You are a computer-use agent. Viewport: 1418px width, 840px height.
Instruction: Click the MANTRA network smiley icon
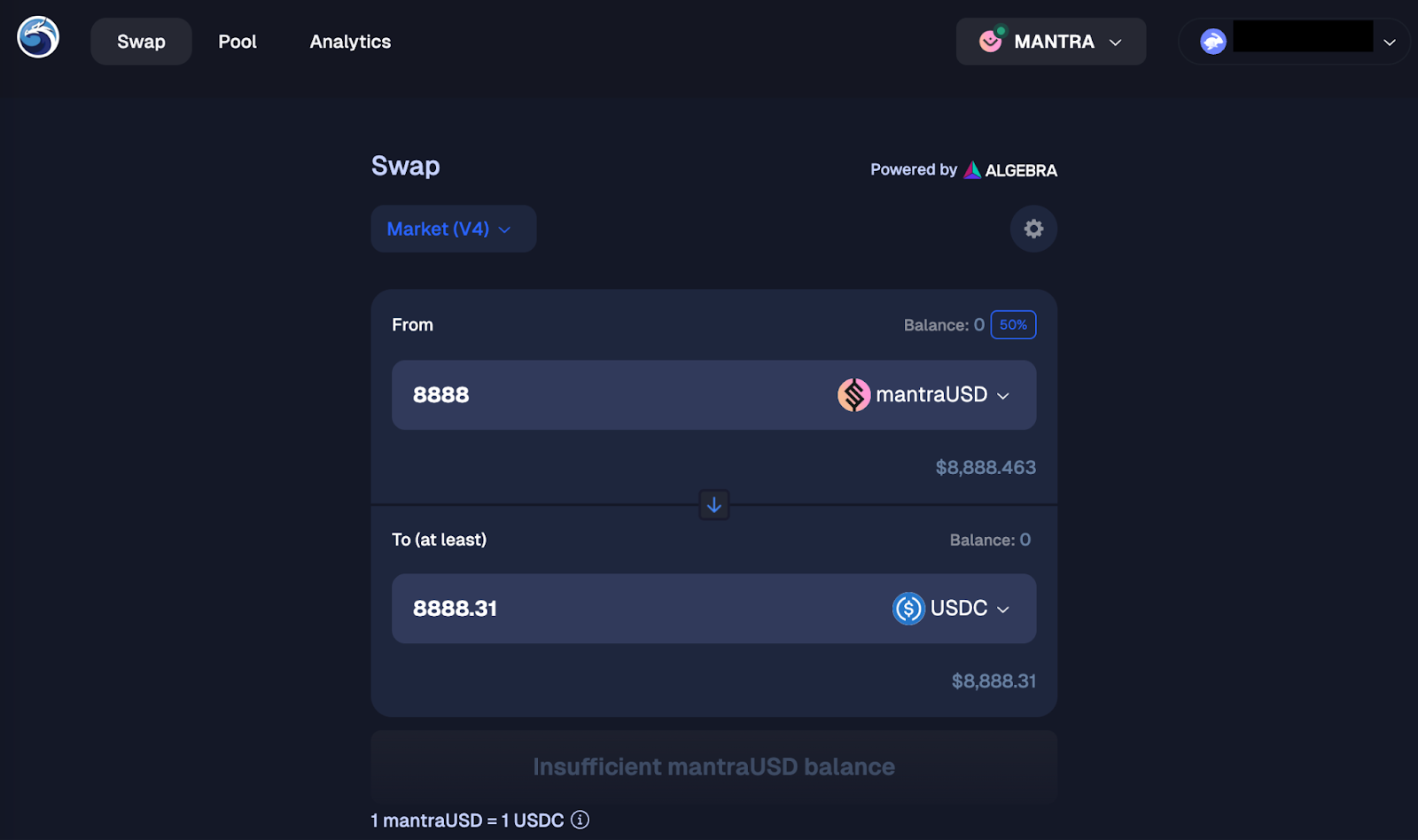point(991,41)
